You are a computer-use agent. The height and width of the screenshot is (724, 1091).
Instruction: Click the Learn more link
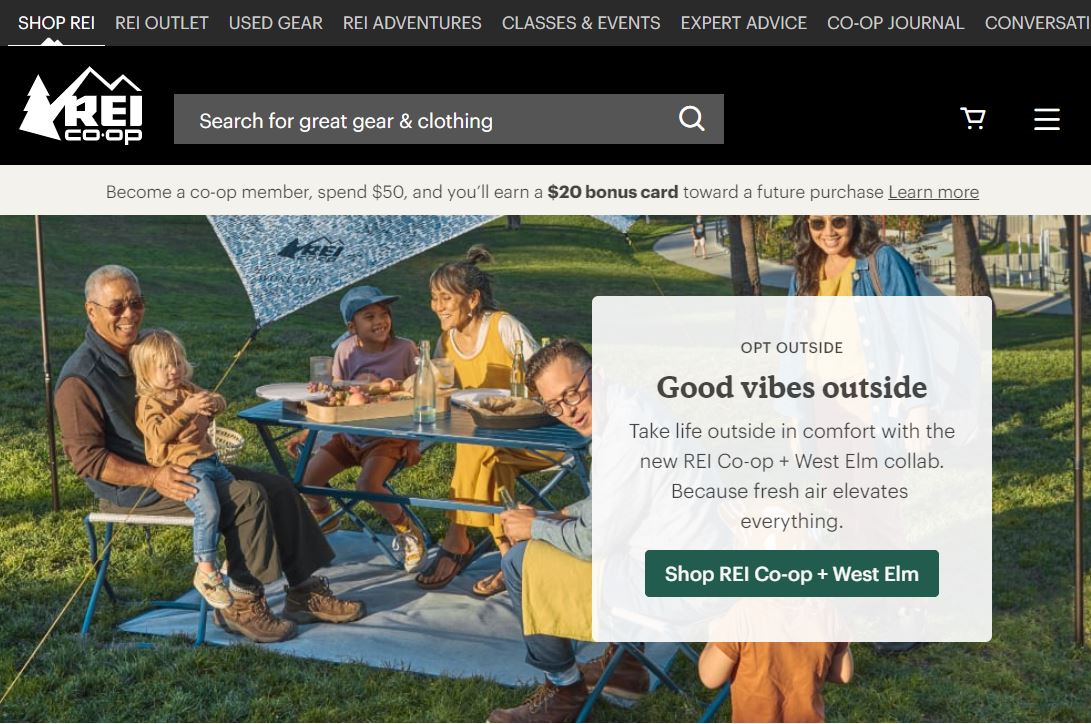pos(933,192)
